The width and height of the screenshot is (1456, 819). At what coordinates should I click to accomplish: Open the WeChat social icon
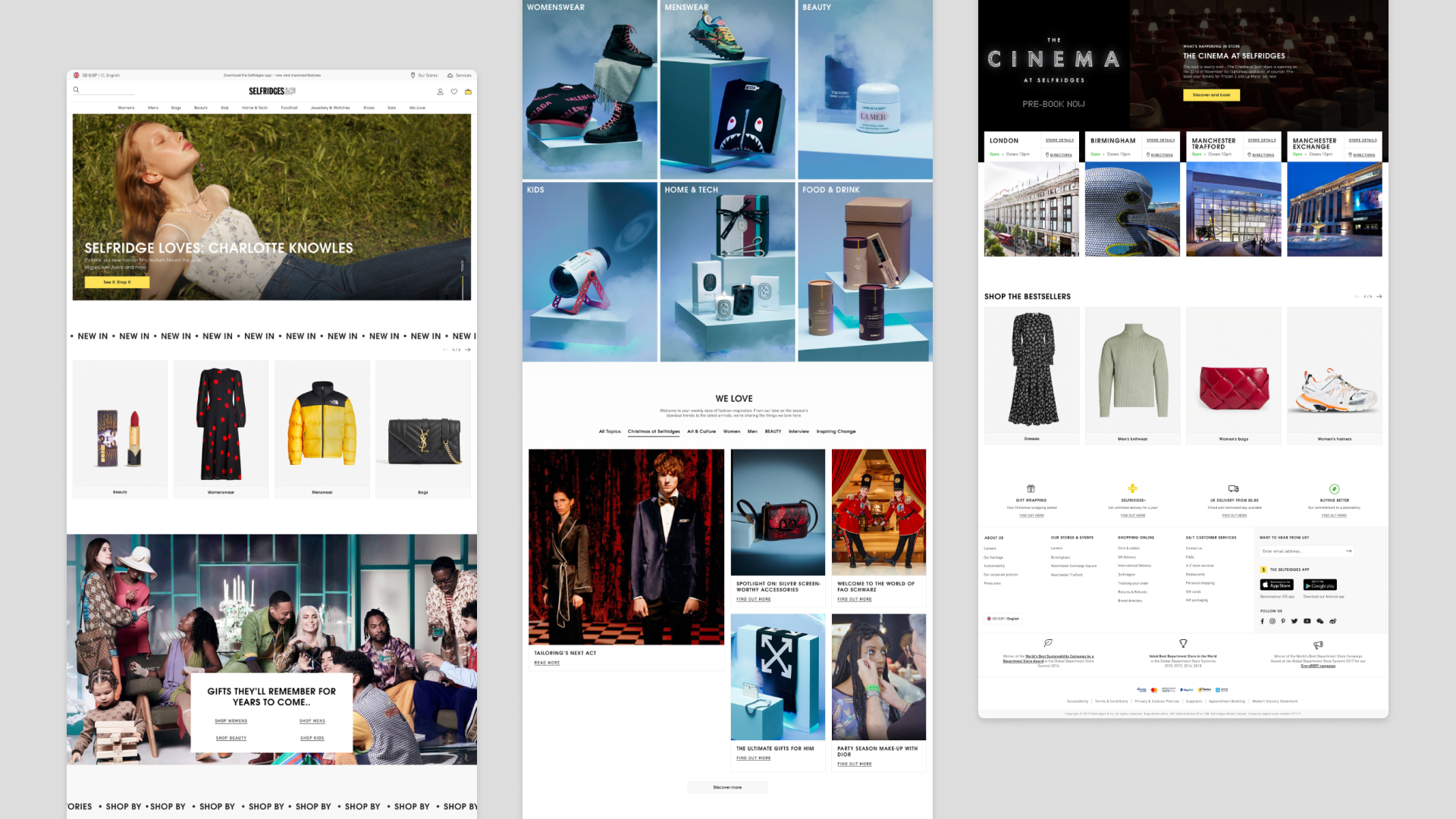click(x=1320, y=621)
